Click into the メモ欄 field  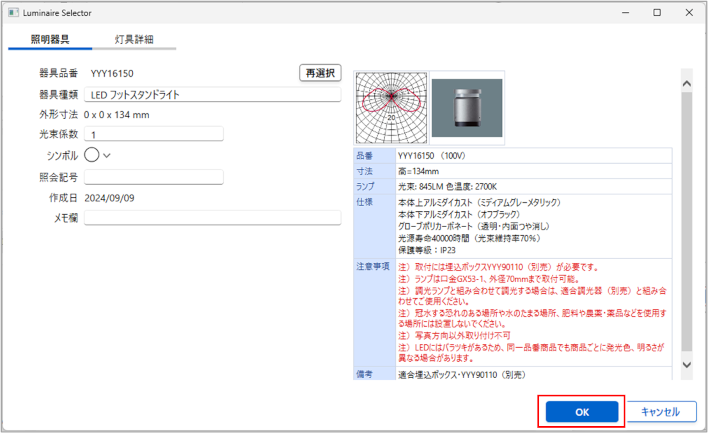[213, 217]
